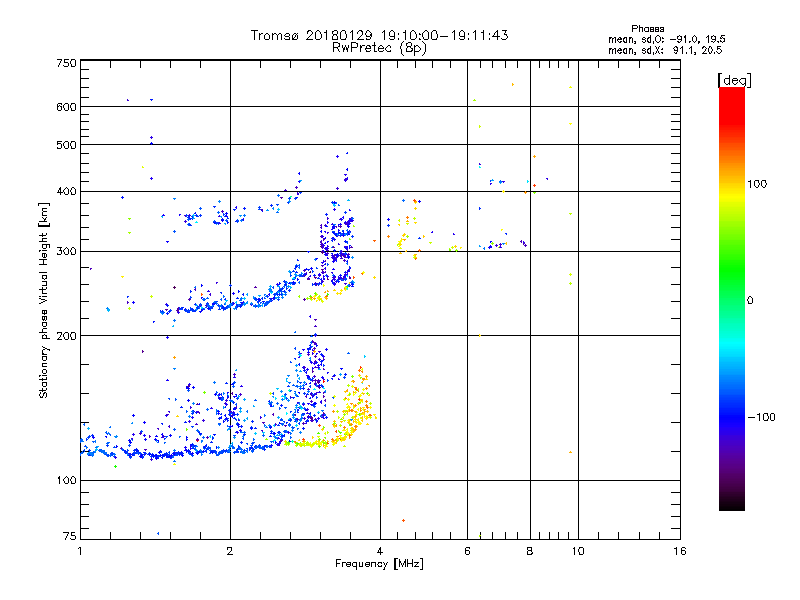Click the color bar's blue -100 degree region
800x600 pixels.
pos(732,417)
